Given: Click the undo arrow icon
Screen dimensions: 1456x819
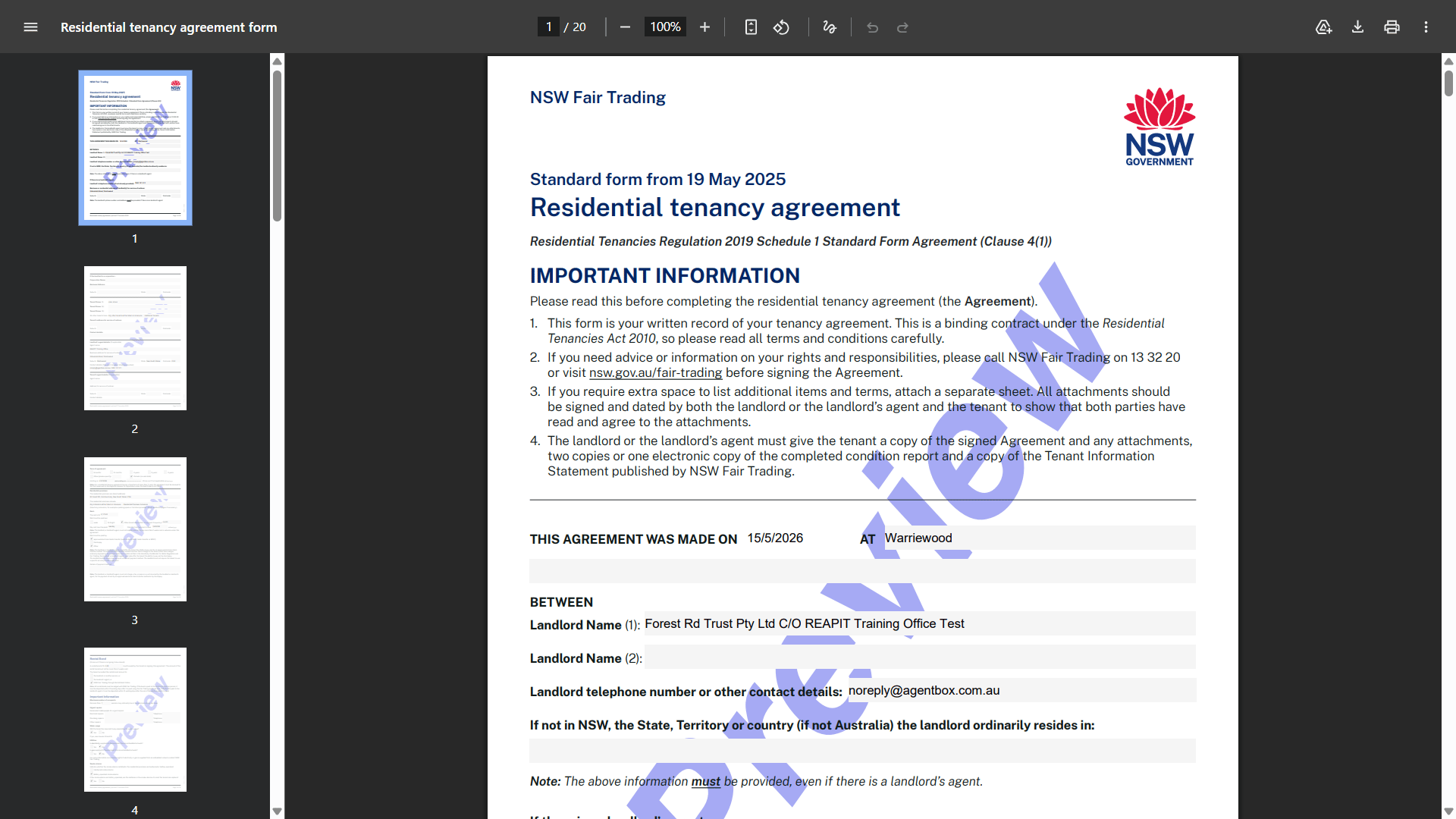Looking at the screenshot, I should [x=872, y=27].
